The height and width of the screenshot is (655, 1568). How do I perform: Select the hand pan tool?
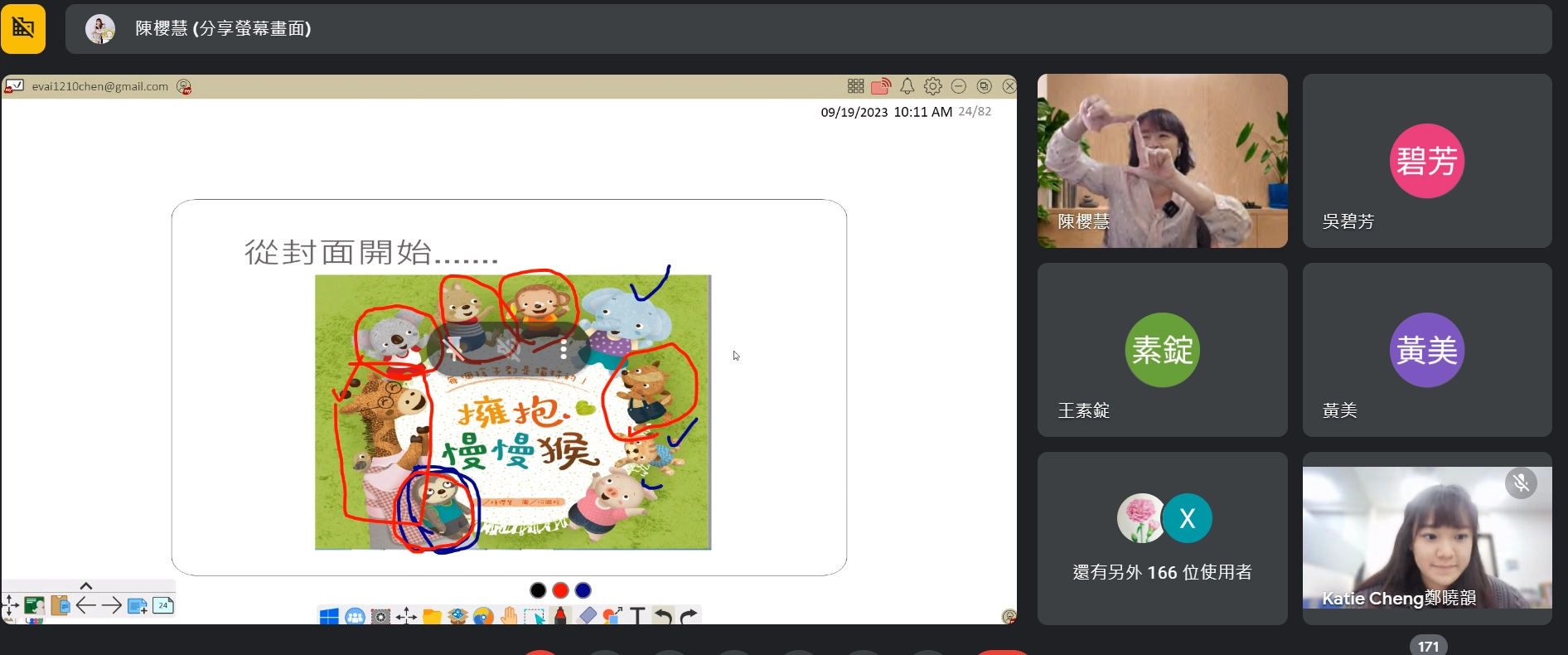[x=509, y=616]
